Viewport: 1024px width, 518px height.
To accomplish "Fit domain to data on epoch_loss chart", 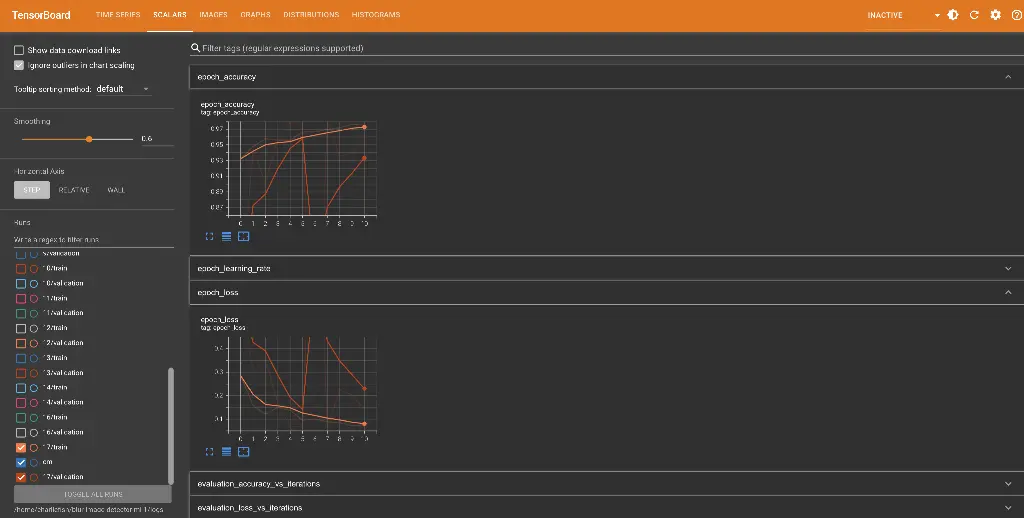I will 244,452.
